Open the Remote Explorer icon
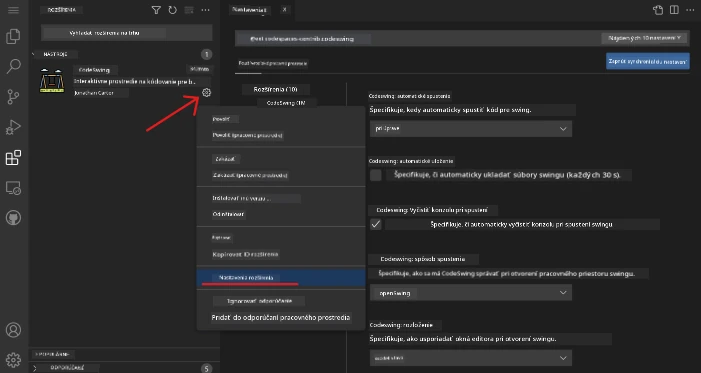701x373 pixels. point(13,188)
